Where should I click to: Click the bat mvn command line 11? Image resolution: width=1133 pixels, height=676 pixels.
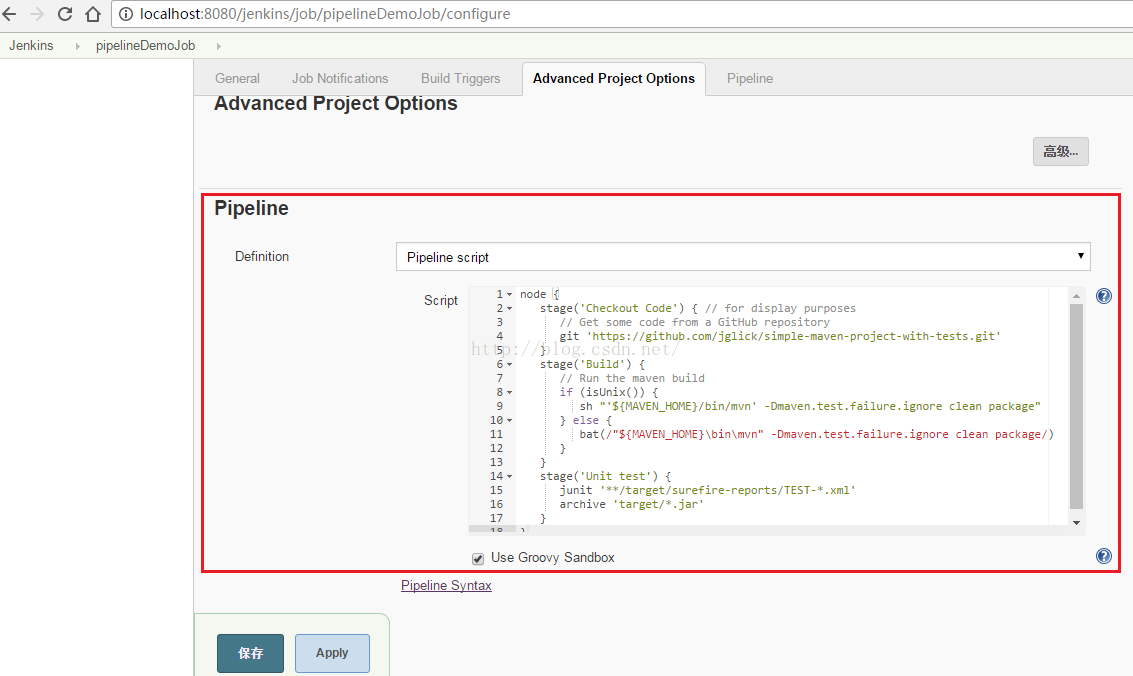click(817, 435)
